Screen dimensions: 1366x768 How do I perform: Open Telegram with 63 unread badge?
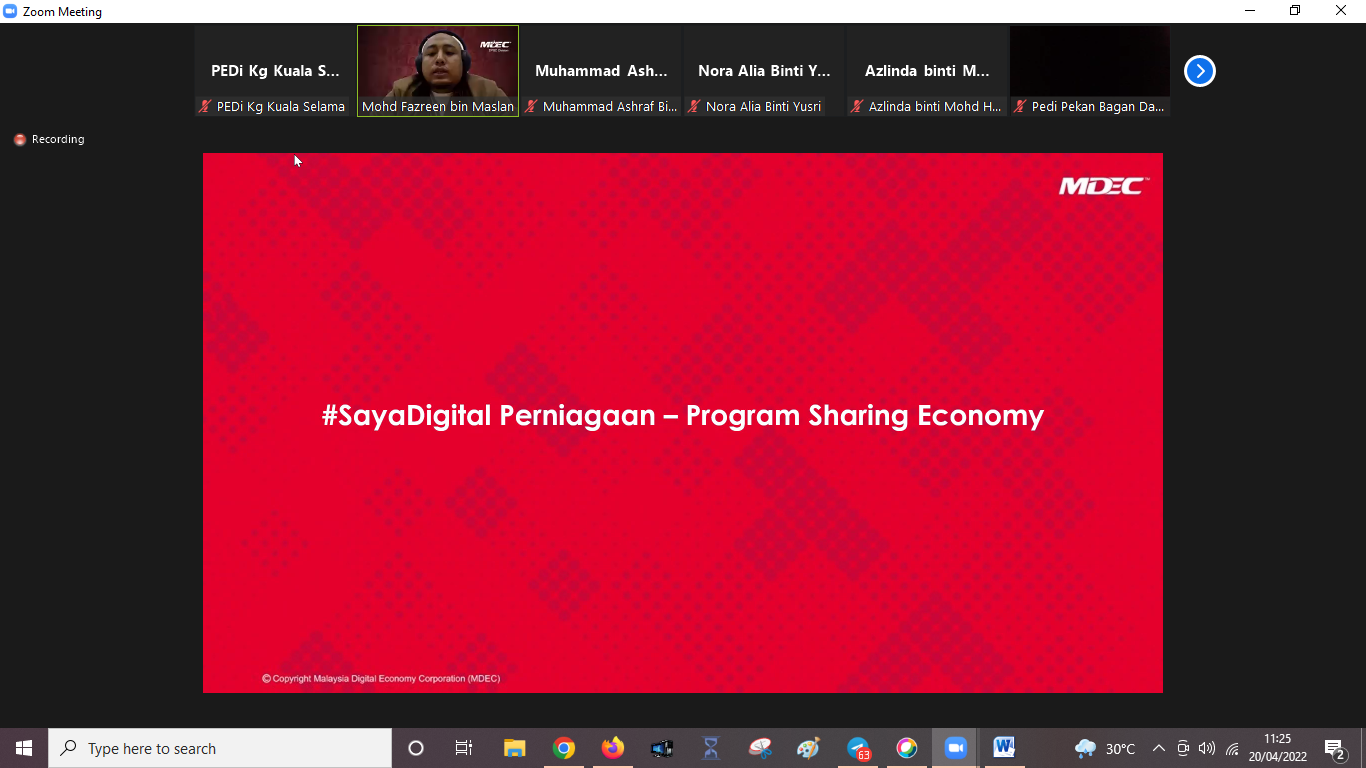[x=858, y=748]
